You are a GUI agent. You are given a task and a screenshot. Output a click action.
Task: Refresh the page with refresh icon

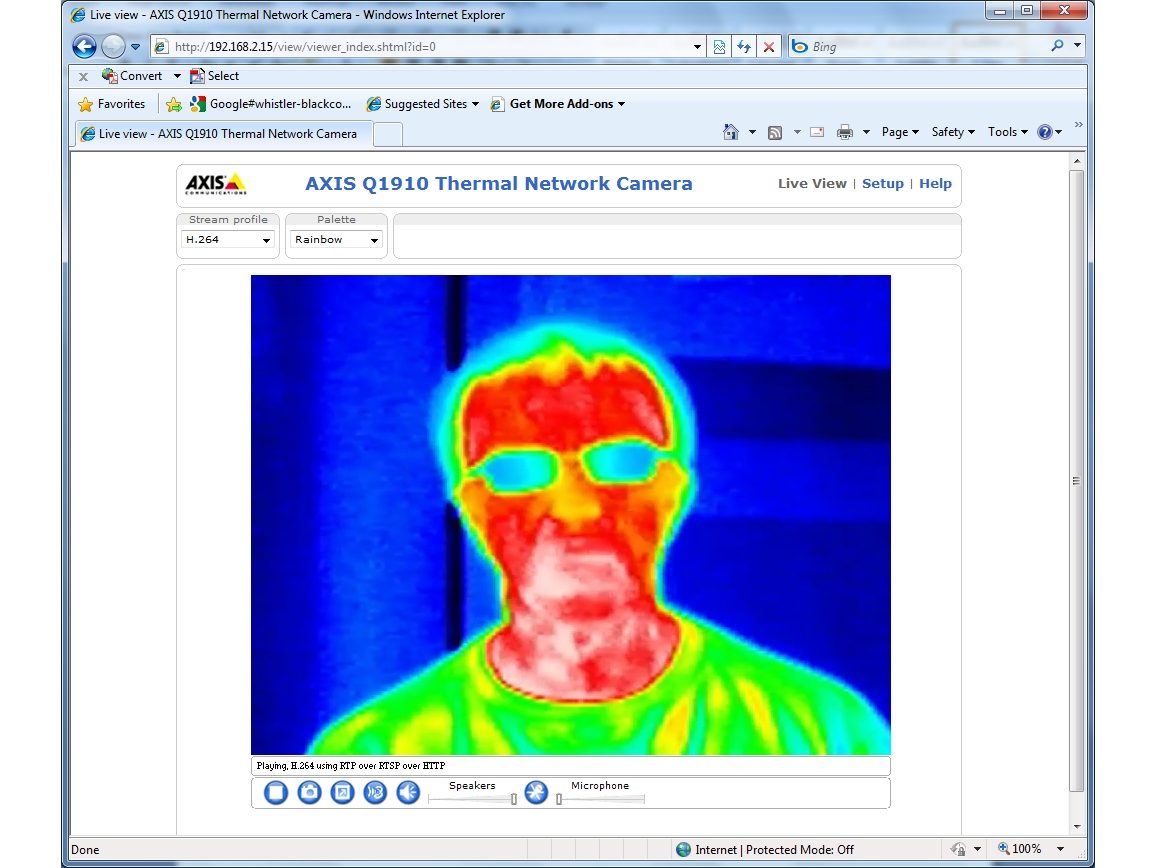click(x=744, y=46)
